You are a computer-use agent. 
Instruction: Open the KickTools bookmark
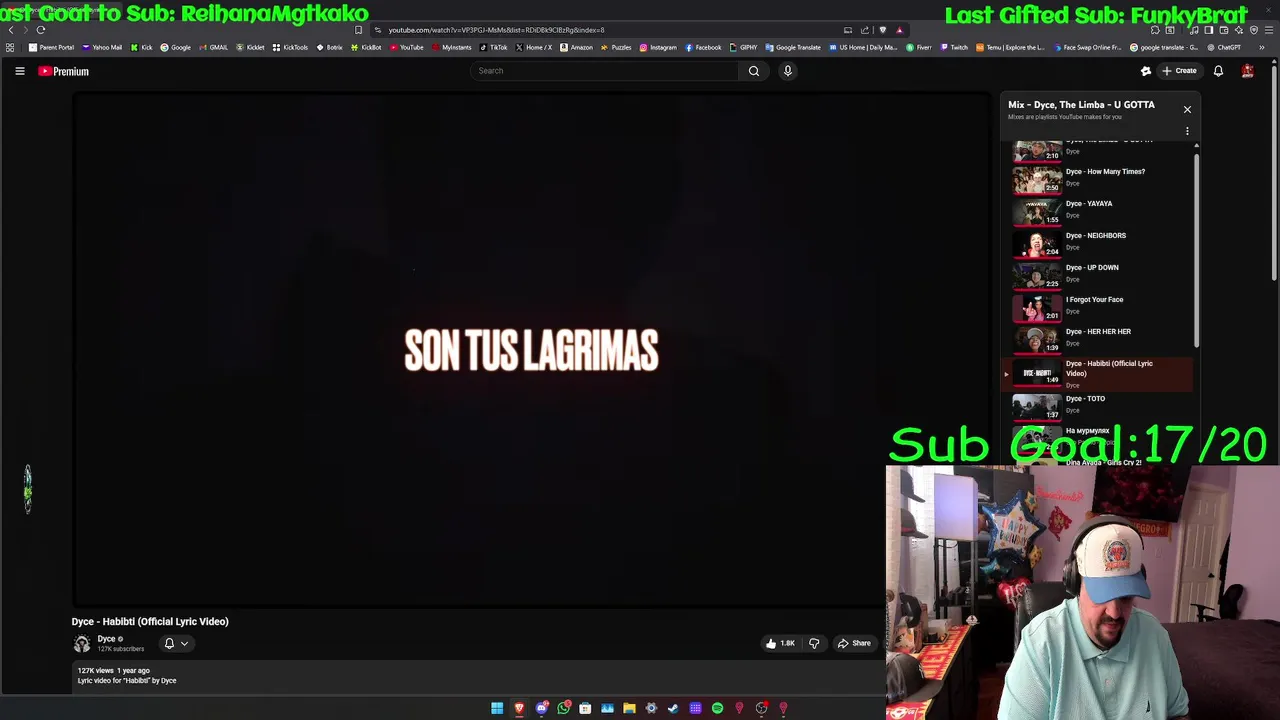[290, 47]
